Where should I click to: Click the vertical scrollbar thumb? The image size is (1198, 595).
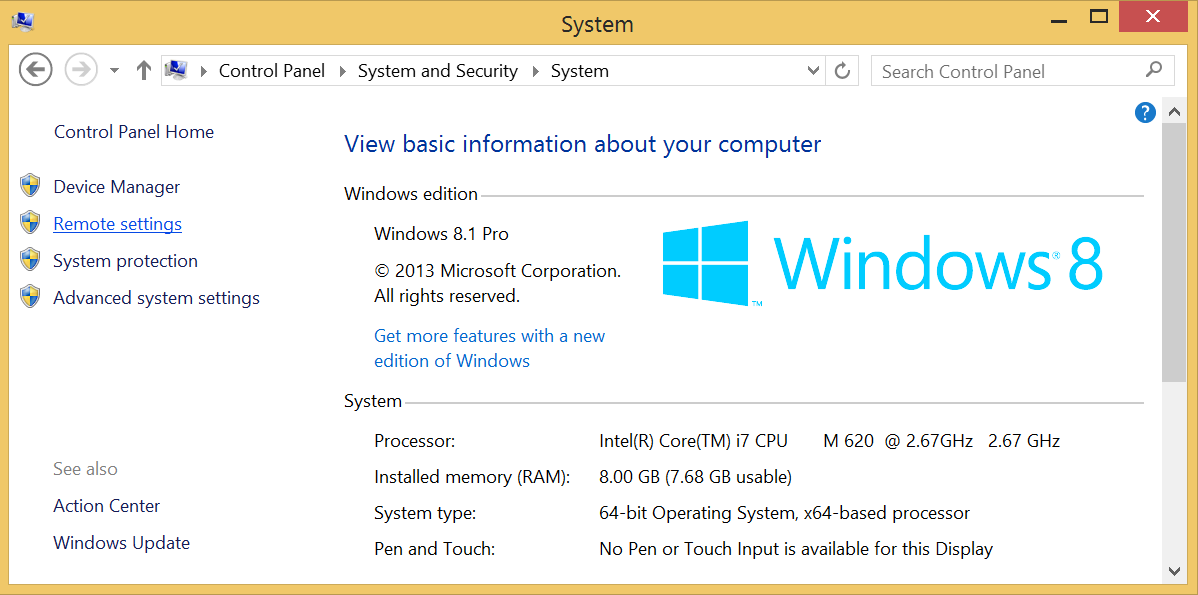pyautogui.click(x=1174, y=252)
